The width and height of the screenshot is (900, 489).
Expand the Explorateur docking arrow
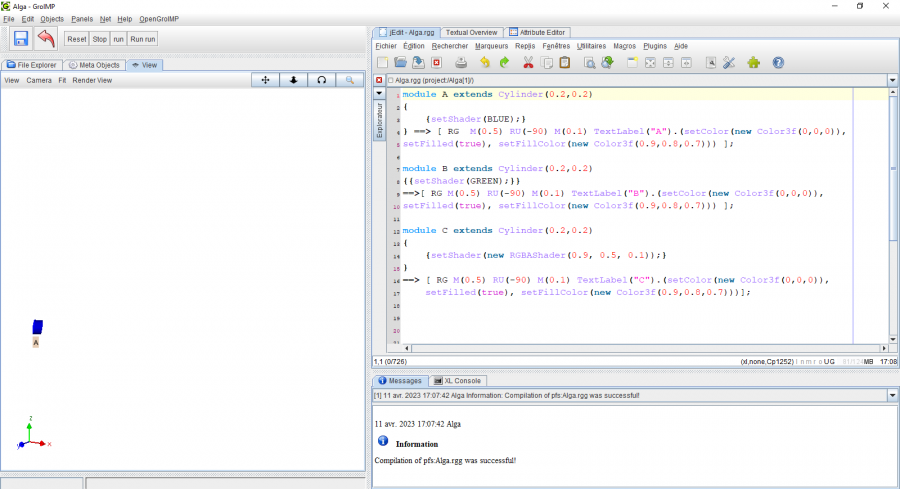click(x=379, y=94)
